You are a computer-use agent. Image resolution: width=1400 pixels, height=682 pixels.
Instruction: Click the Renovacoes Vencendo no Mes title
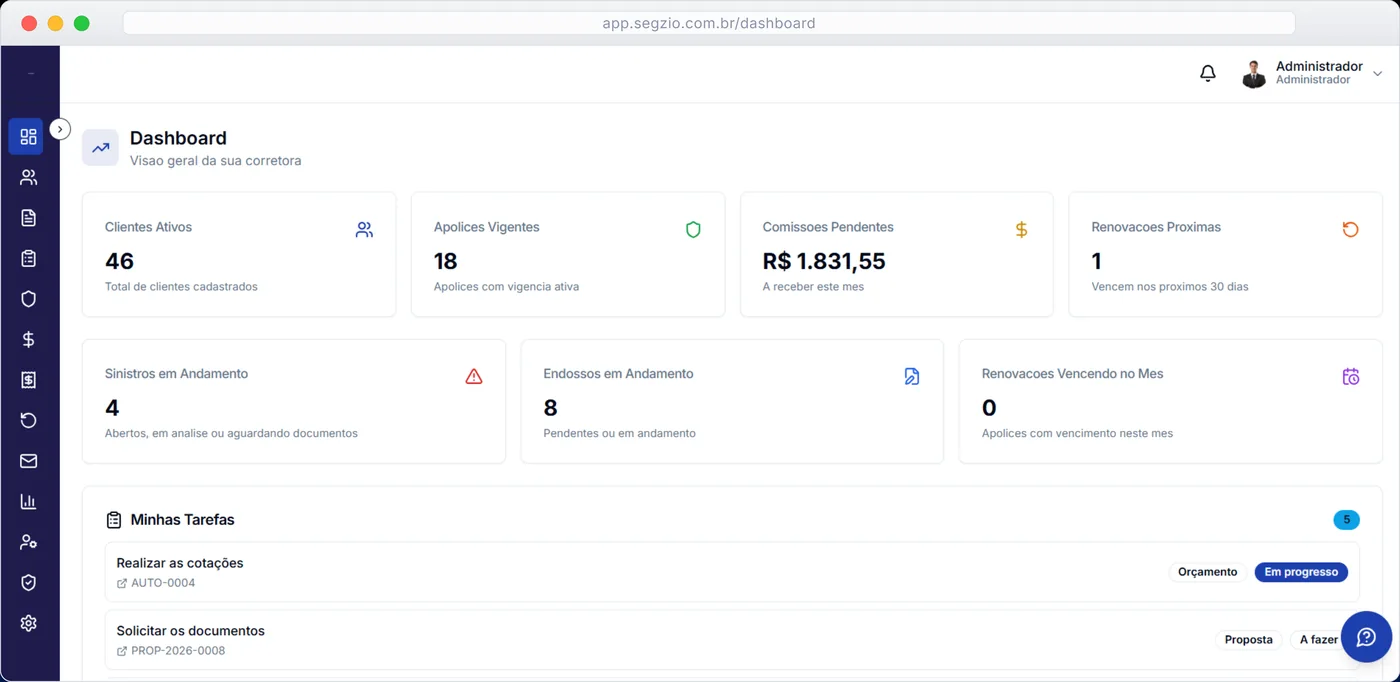coord(1072,374)
